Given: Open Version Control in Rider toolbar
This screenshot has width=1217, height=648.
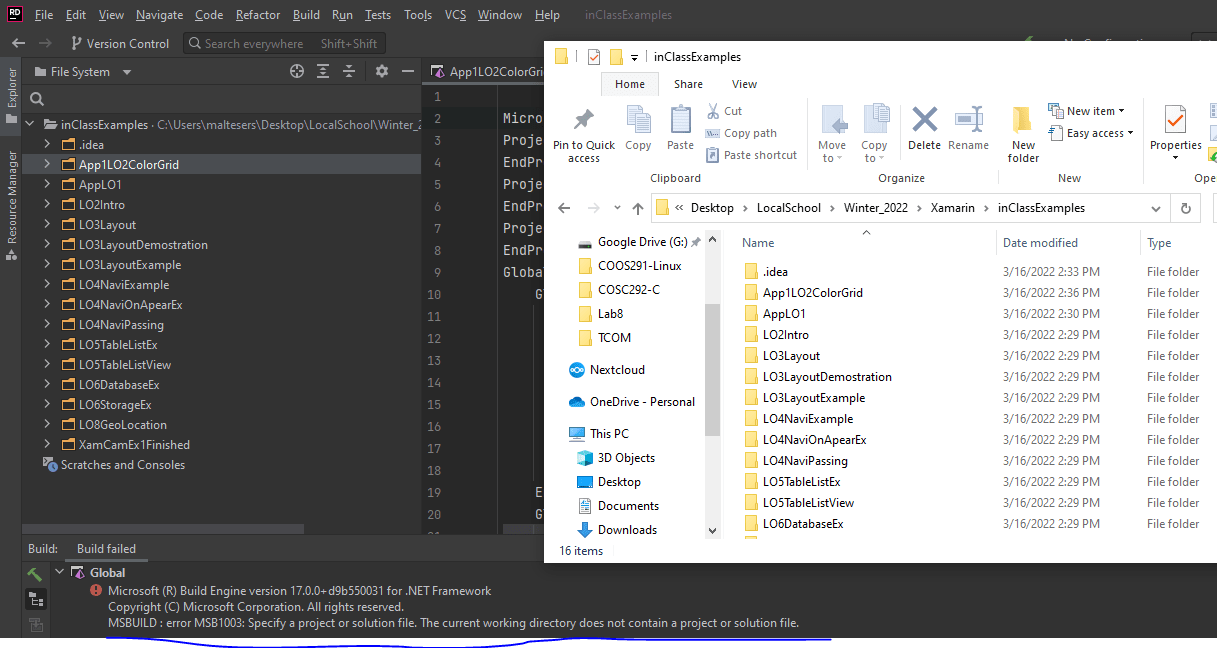Looking at the screenshot, I should click(119, 43).
